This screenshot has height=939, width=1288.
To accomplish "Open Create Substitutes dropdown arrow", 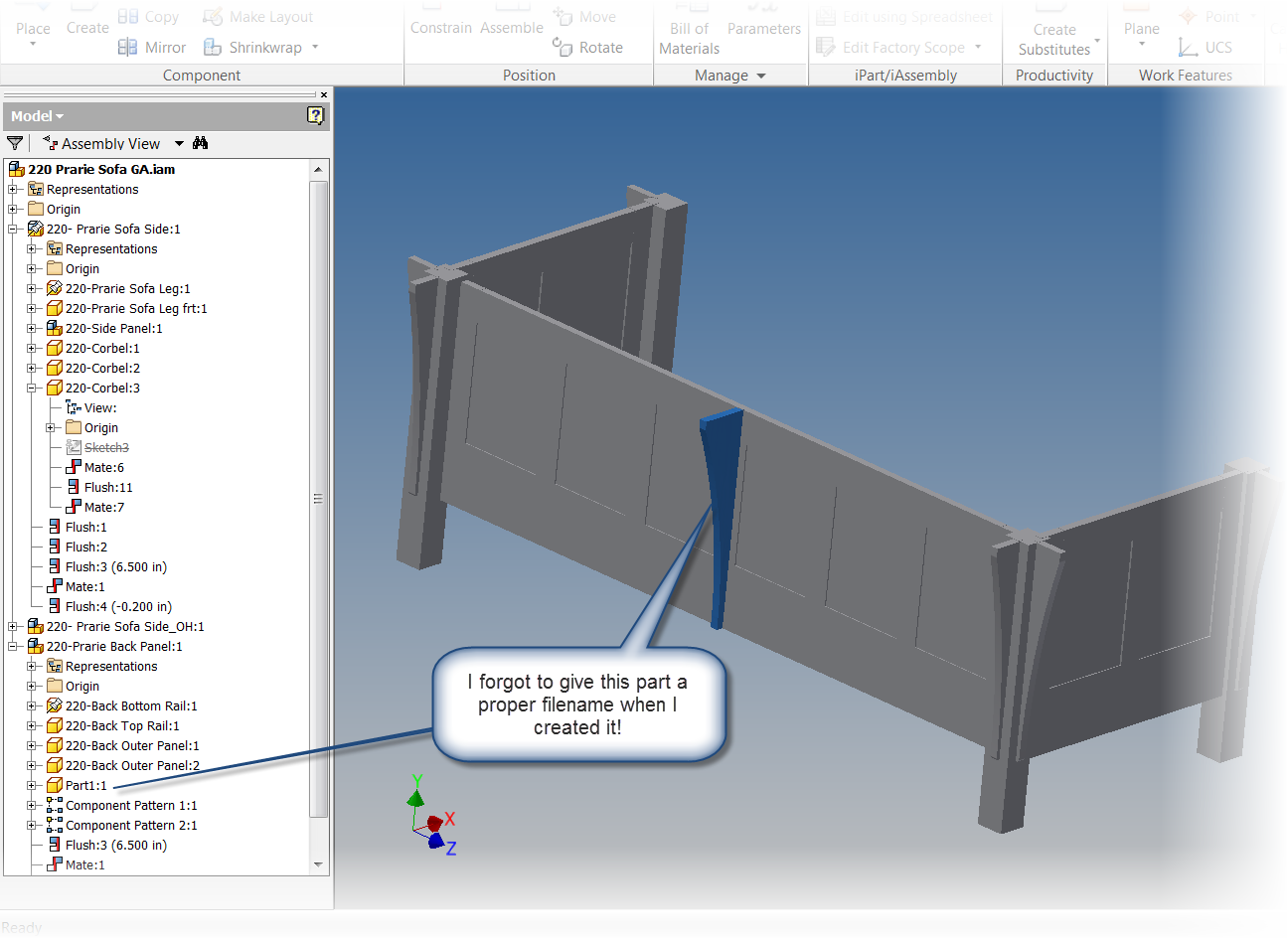I will pyautogui.click(x=1097, y=41).
